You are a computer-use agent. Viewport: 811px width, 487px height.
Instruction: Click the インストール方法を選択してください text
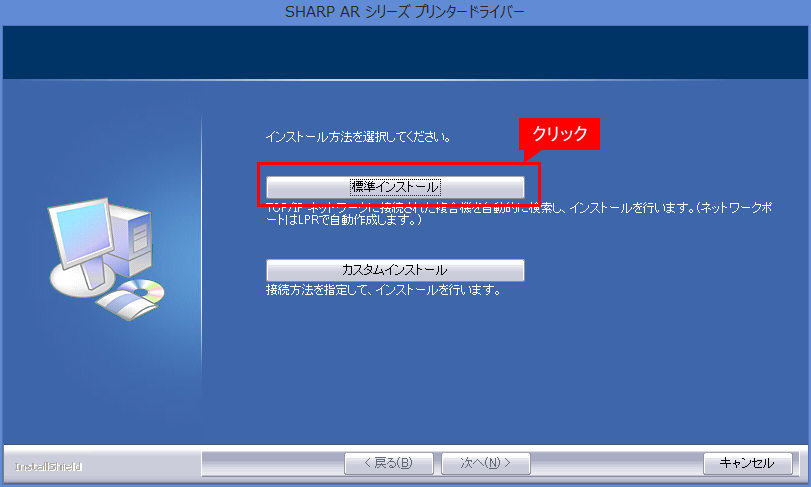coord(358,136)
